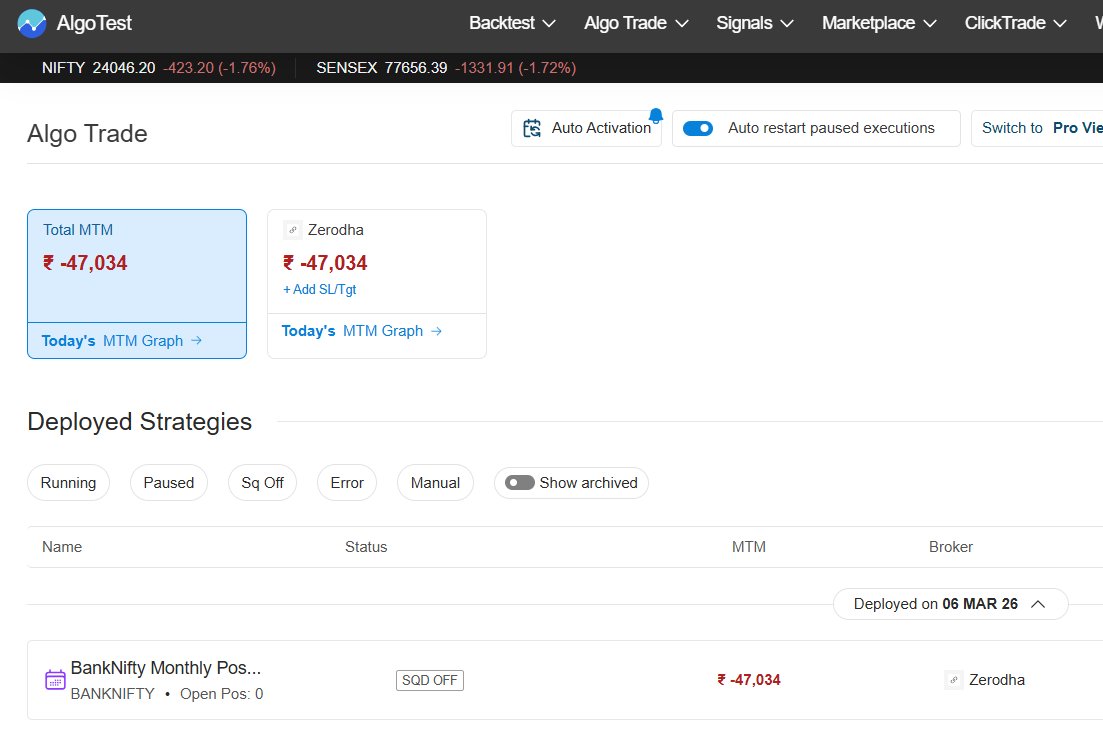Click the Deployed Strategies heading
The width and height of the screenshot is (1103, 746).
click(139, 422)
